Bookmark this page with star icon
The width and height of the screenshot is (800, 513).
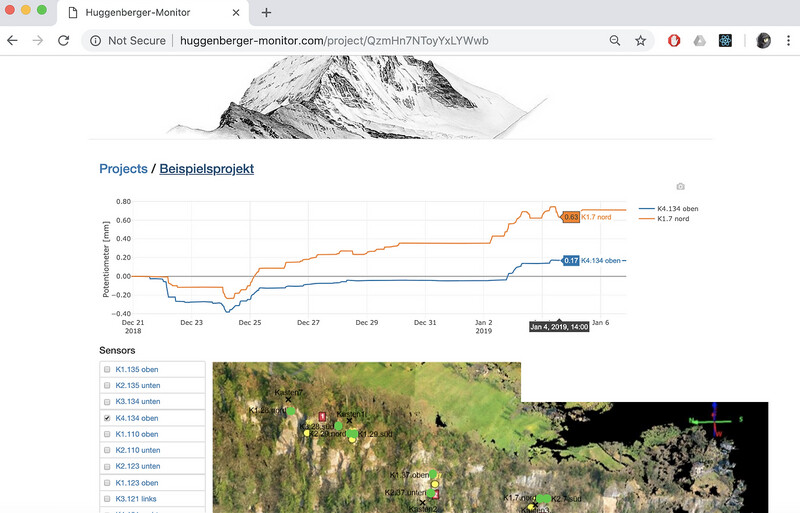[640, 40]
